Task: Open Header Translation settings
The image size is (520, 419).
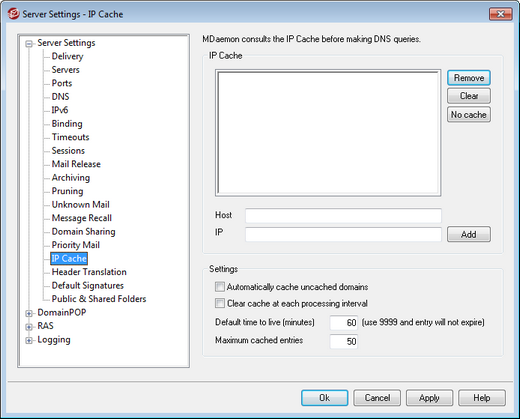Action: point(89,272)
